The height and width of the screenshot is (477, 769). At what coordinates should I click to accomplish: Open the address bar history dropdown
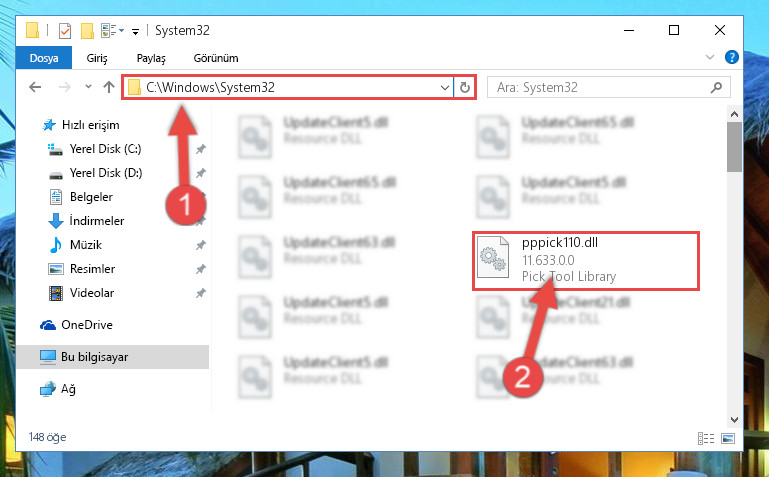[444, 88]
